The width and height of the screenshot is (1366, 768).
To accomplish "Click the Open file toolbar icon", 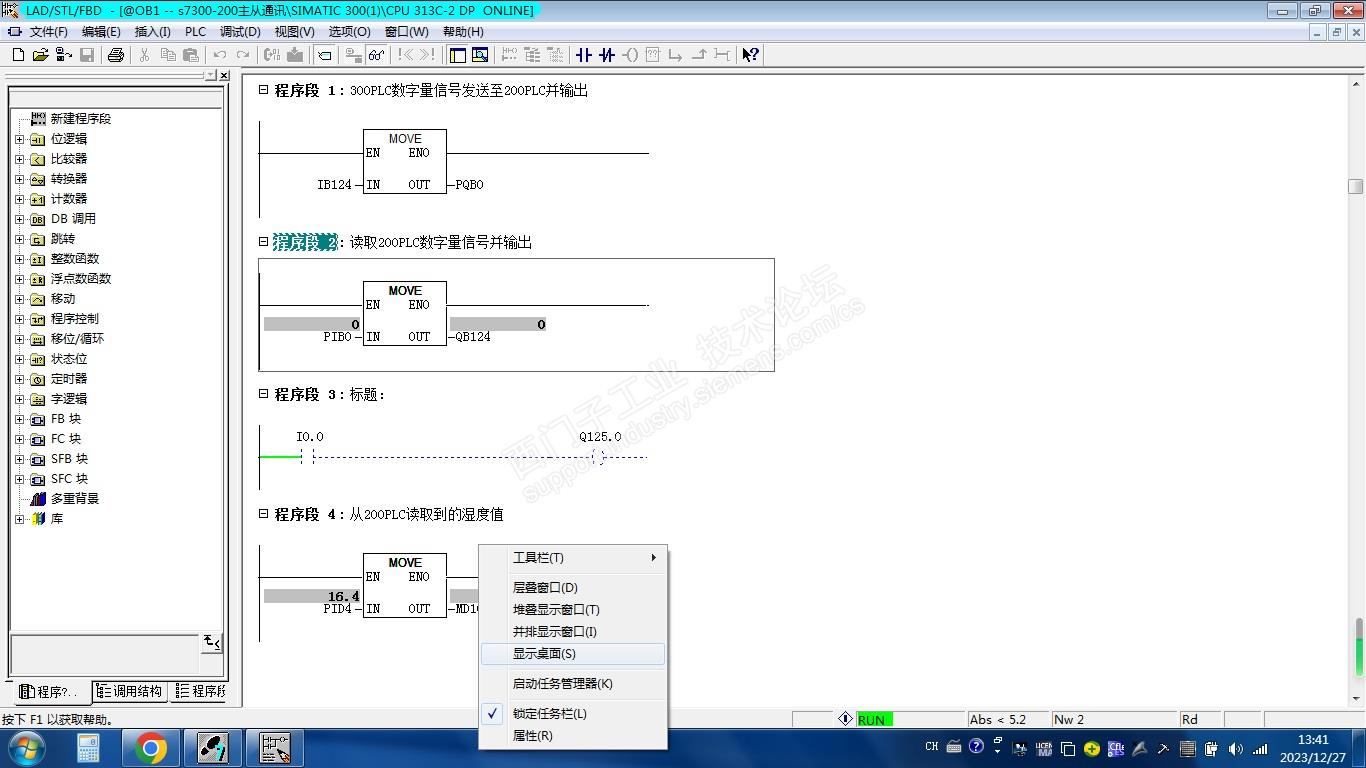I will (x=40, y=55).
